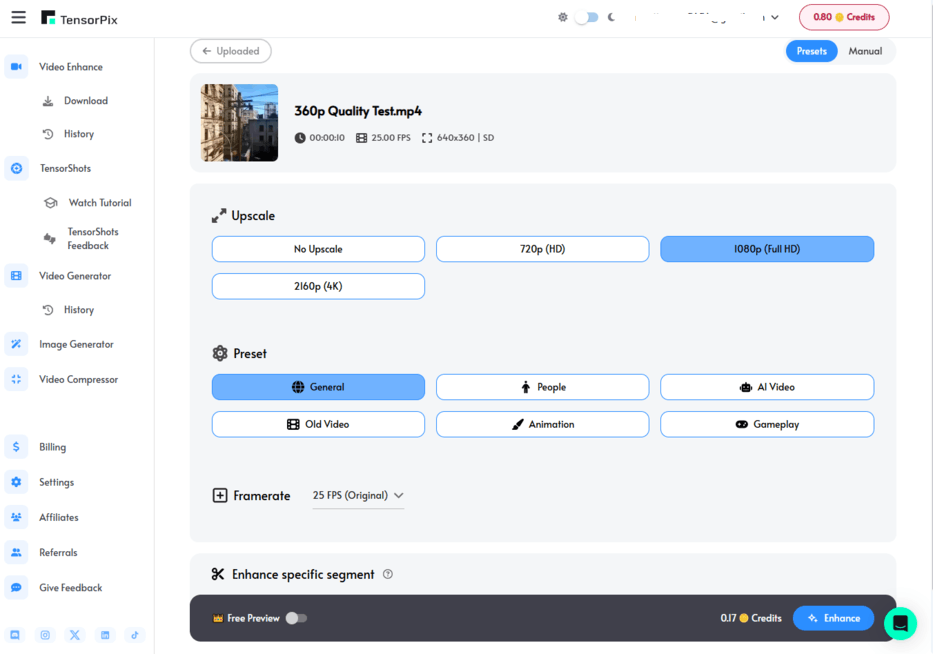This screenshot has height=654, width=933.
Task: Toggle the dark mode switch
Action: pyautogui.click(x=587, y=17)
